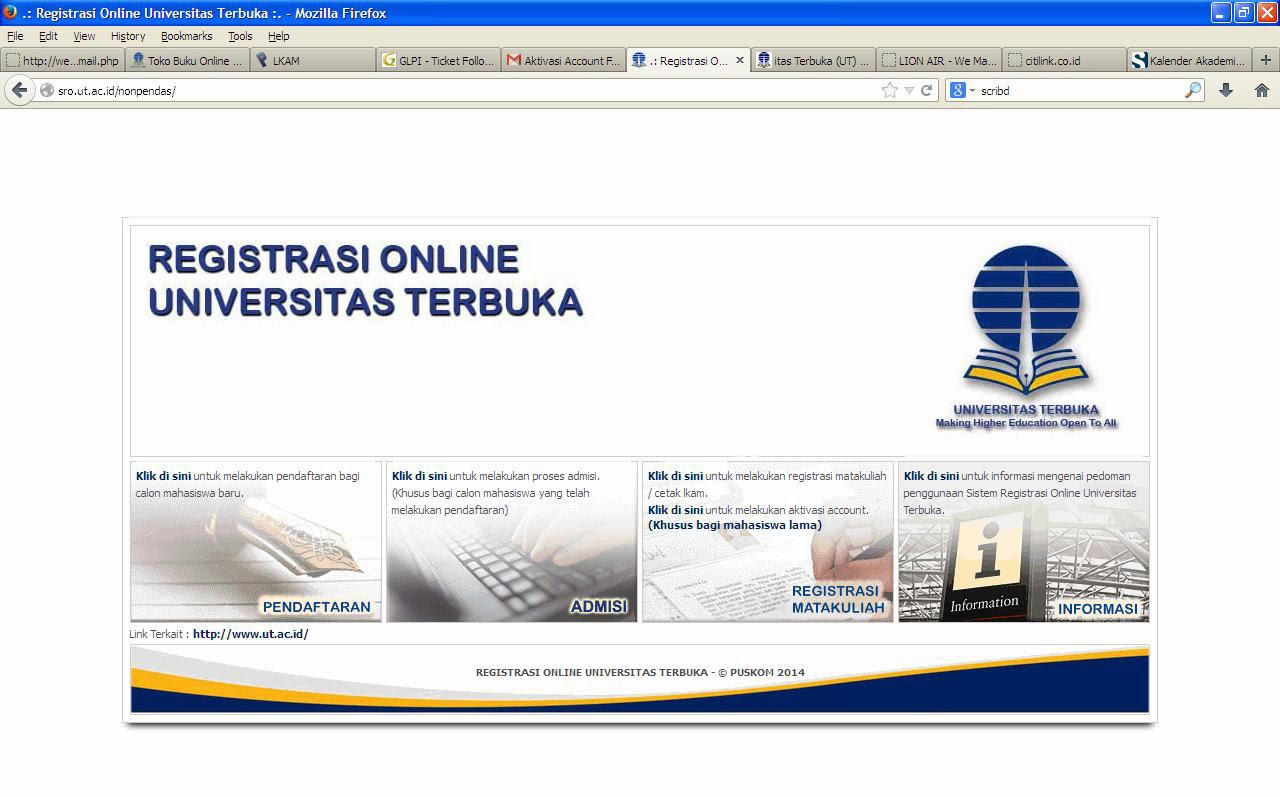Open the File menu
Viewport: 1280px width, 797px height.
coord(15,36)
